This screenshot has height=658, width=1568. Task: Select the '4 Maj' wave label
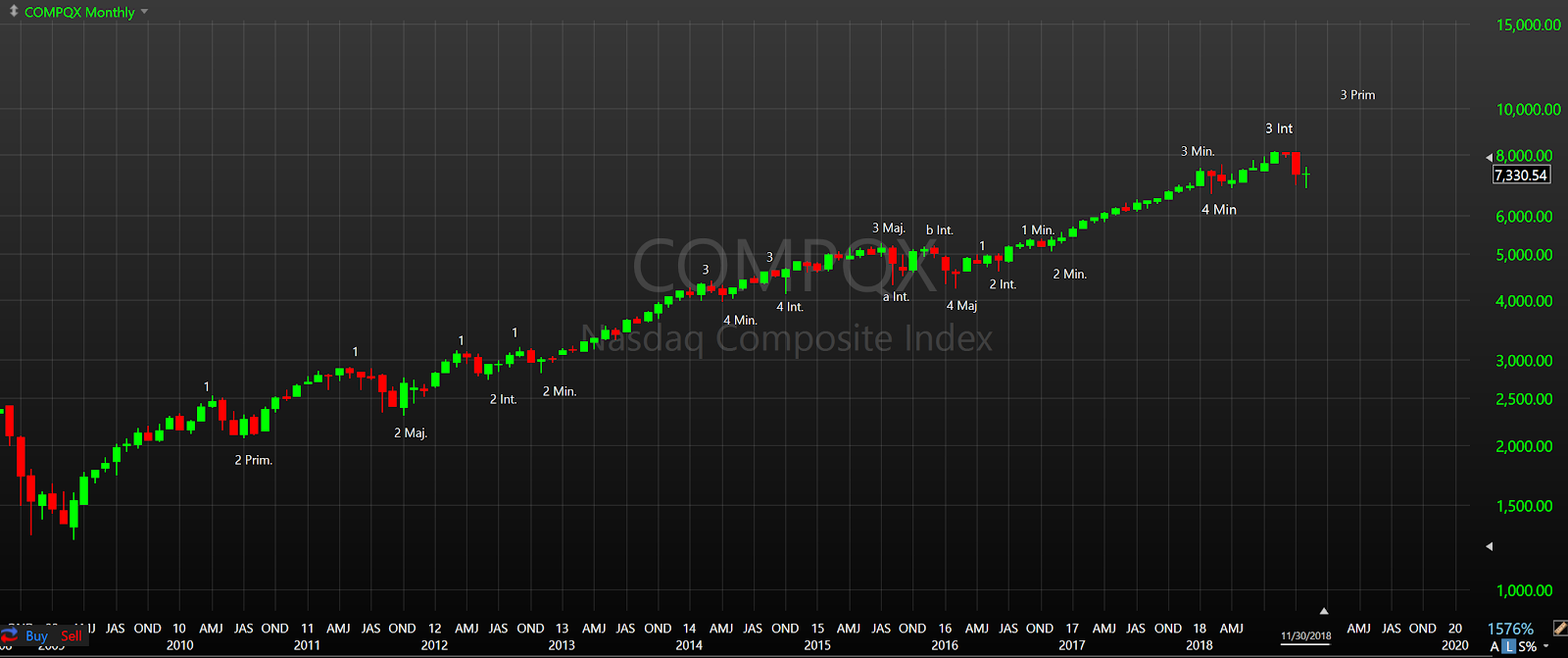[x=961, y=306]
